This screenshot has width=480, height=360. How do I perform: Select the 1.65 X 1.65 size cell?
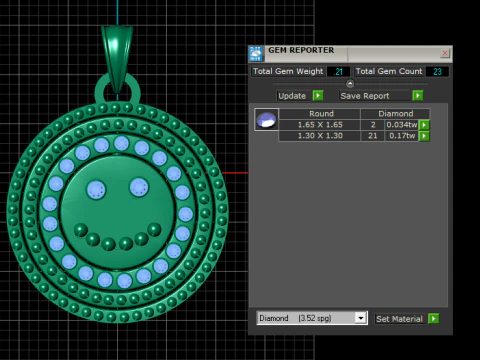(x=320, y=125)
